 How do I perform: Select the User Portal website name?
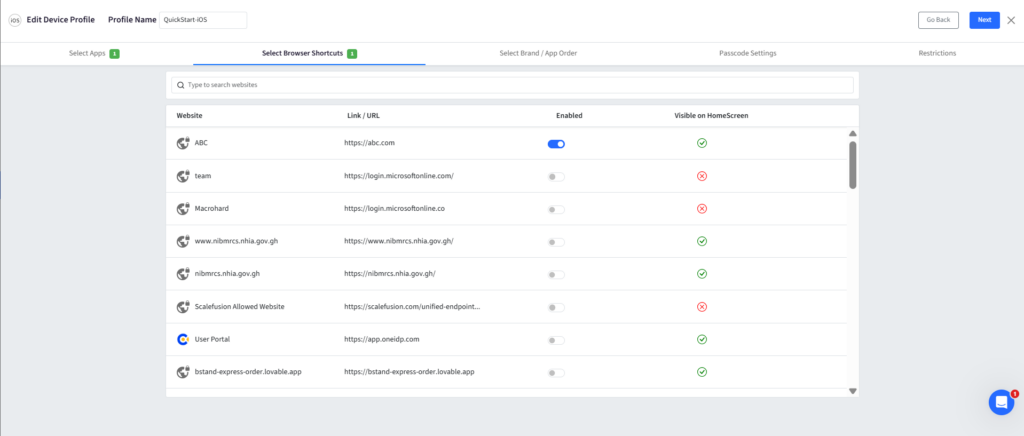click(x=212, y=339)
